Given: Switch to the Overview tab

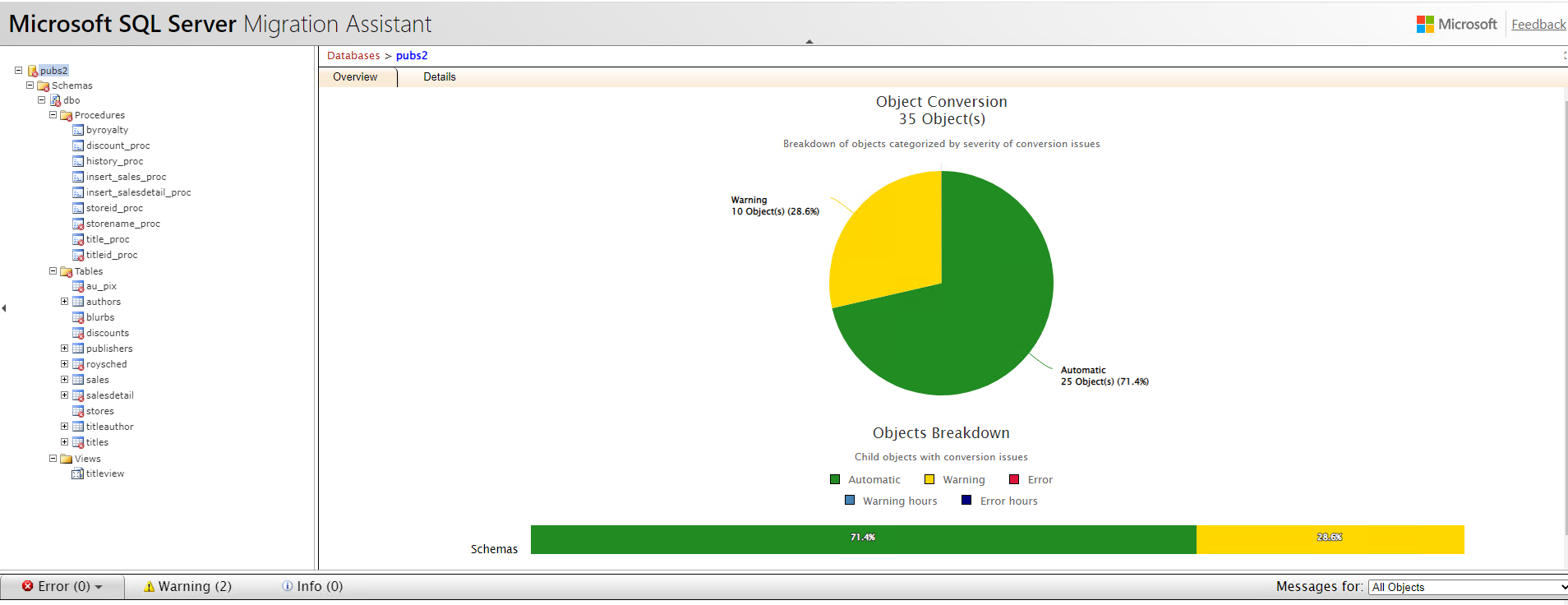Looking at the screenshot, I should (x=355, y=77).
